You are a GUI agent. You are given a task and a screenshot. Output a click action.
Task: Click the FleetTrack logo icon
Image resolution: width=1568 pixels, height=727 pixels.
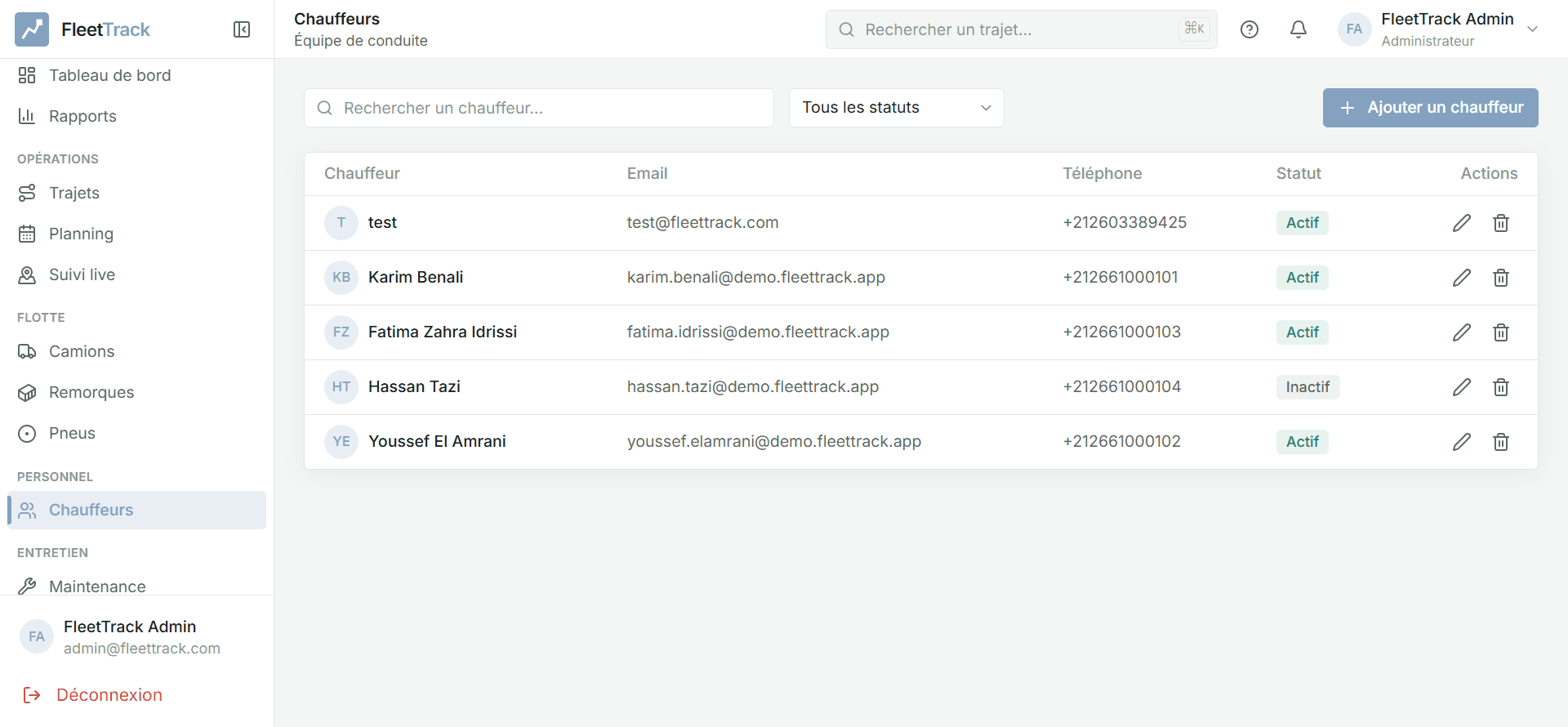coord(32,29)
